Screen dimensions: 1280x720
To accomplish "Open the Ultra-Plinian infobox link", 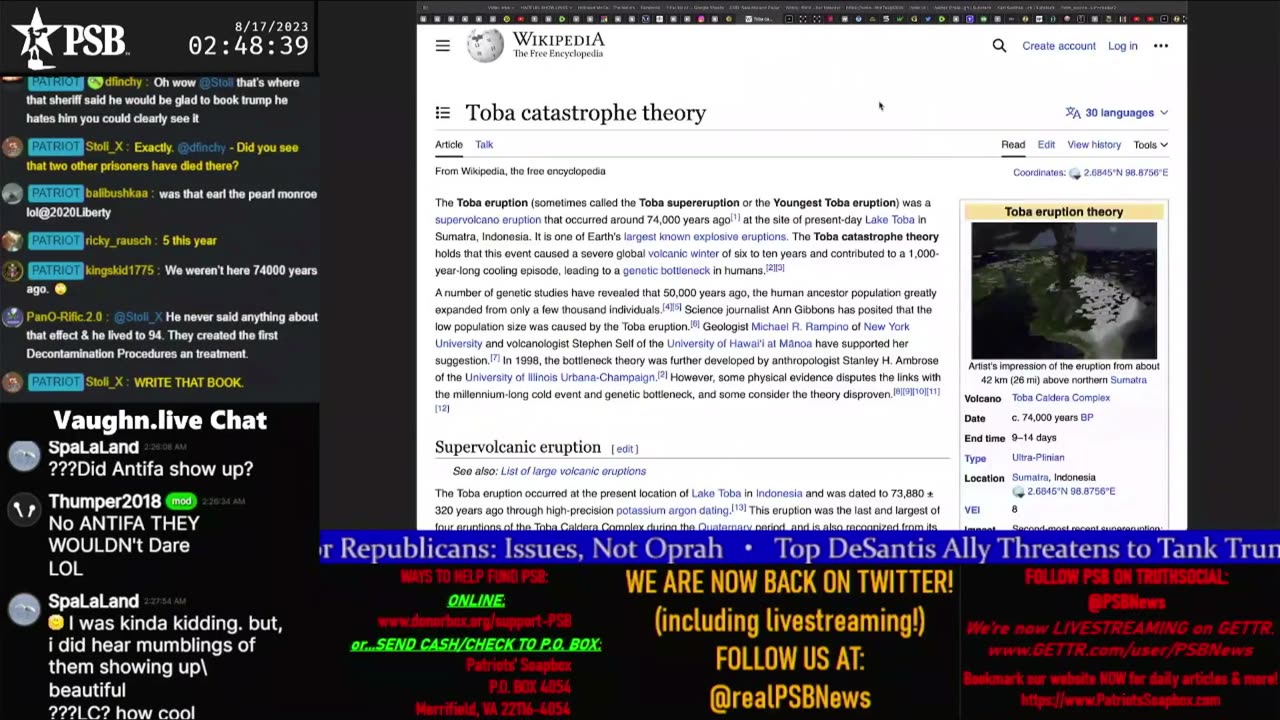I will click(1038, 458).
